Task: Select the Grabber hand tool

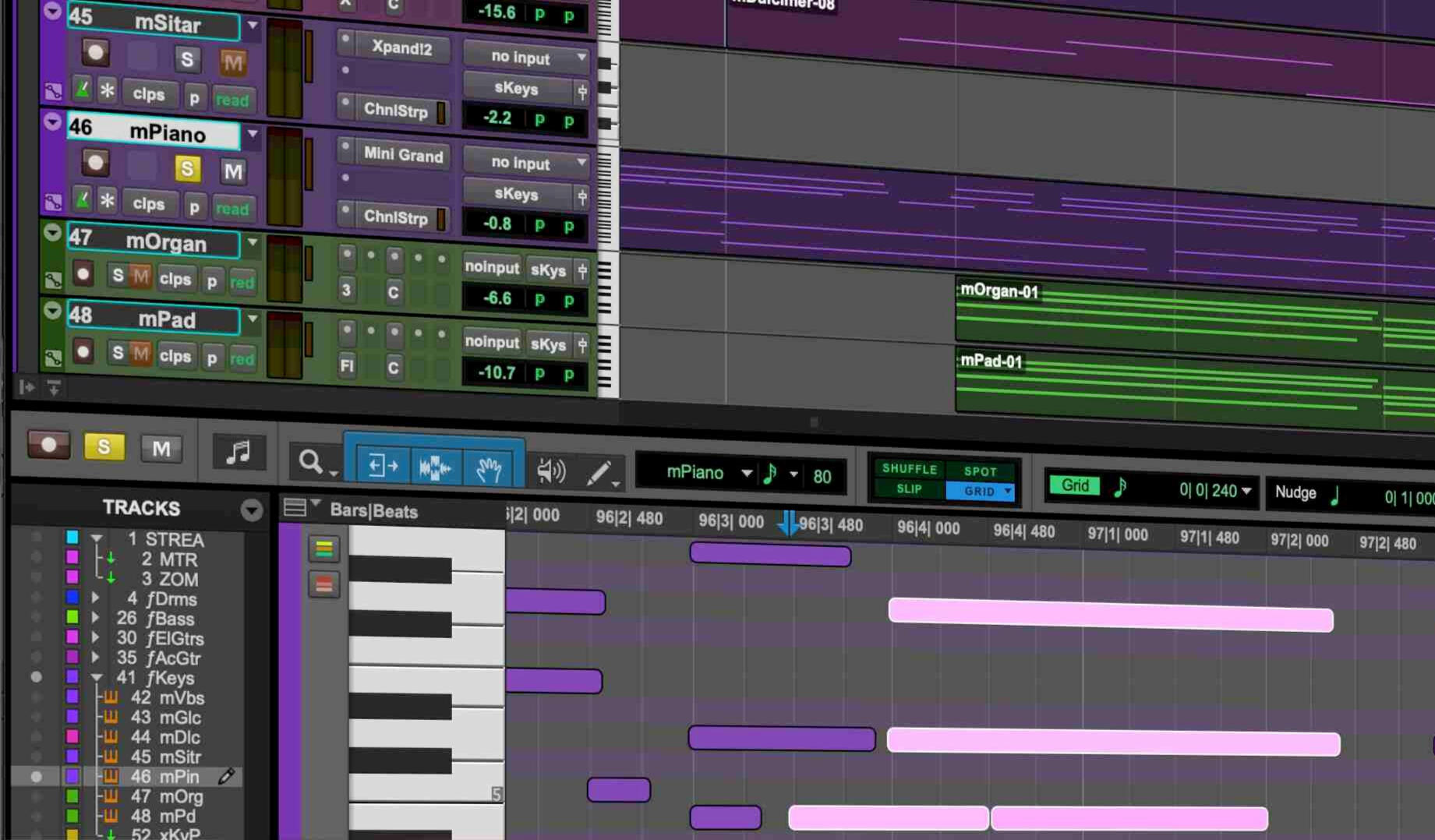Action: point(489,469)
